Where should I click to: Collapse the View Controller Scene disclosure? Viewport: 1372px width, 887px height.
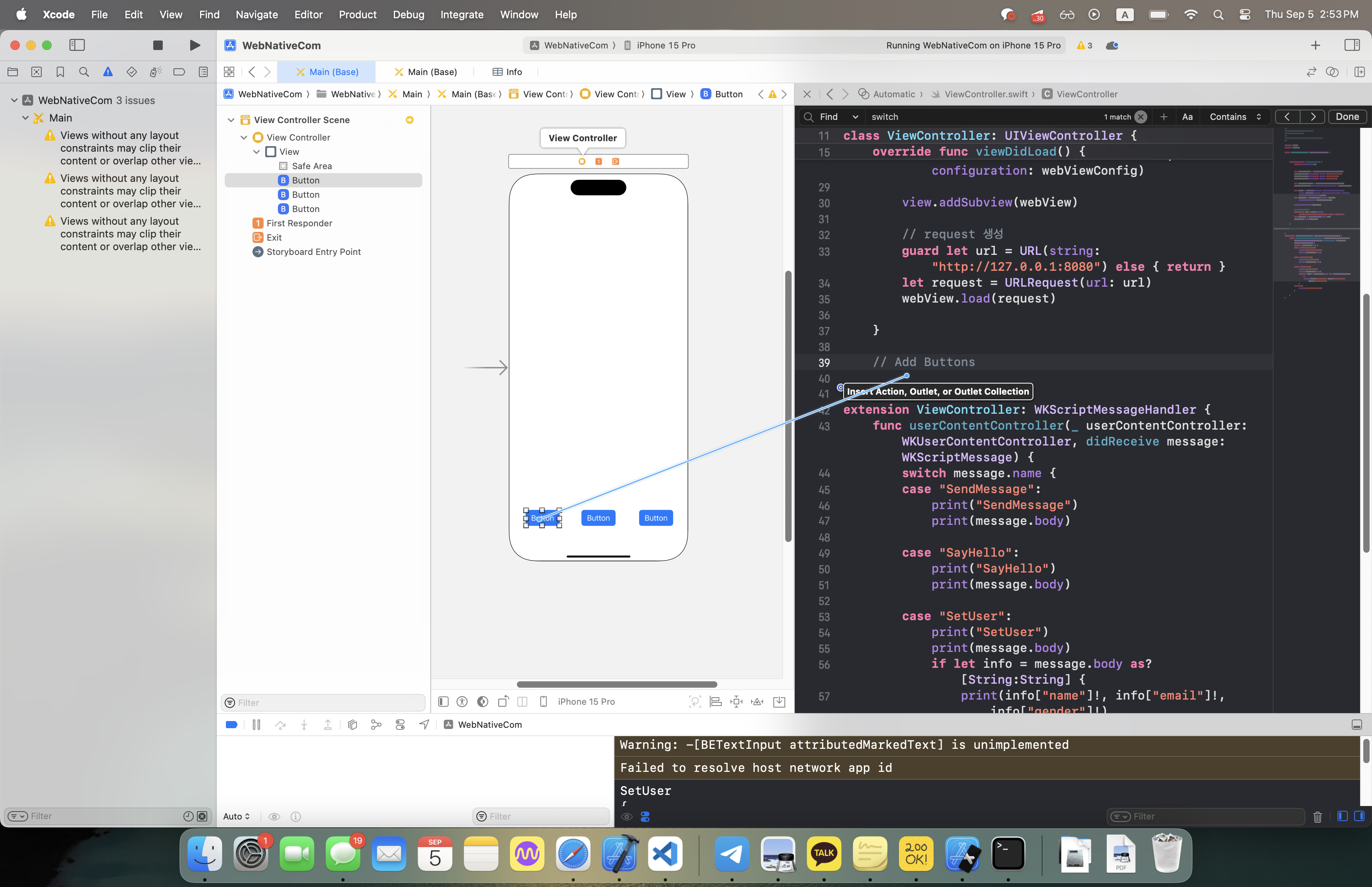[231, 120]
